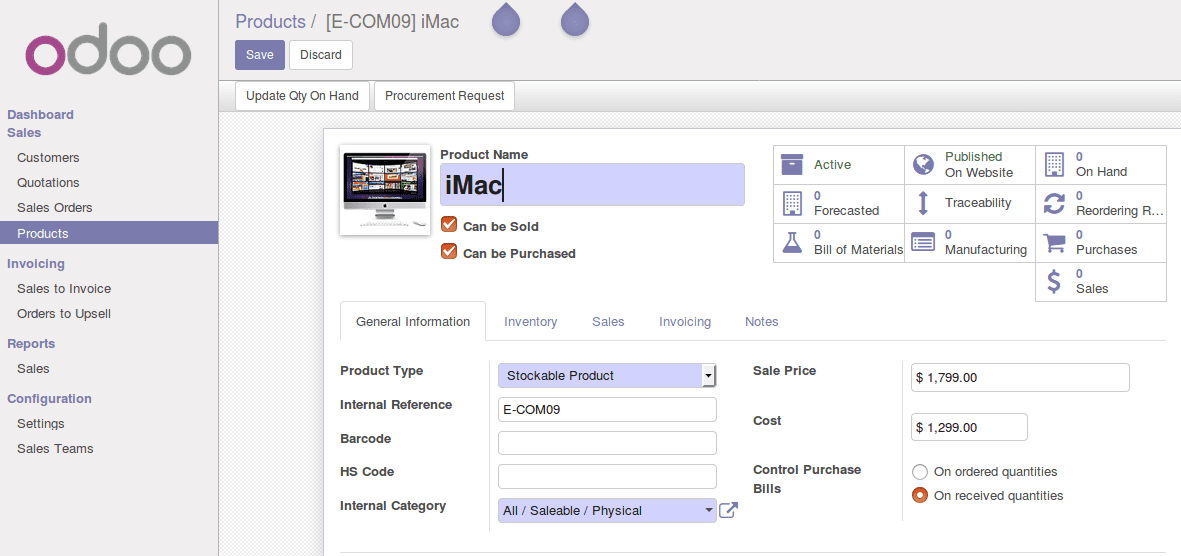Image resolution: width=1181 pixels, height=556 pixels.
Task: Click the Purchases shopping cart icon
Action: [x=1054, y=243]
